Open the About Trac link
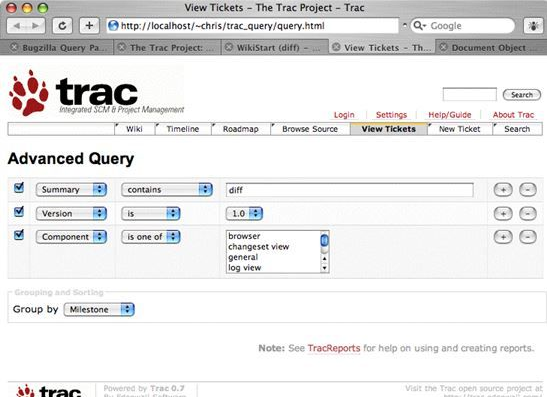547x397 pixels. click(x=513, y=115)
